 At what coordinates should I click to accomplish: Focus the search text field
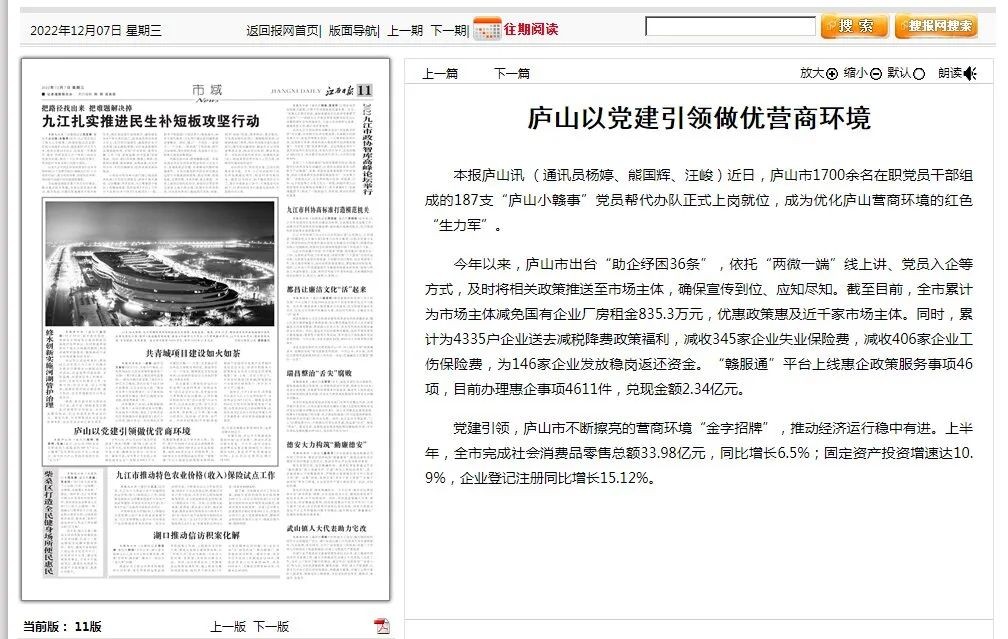[730, 26]
